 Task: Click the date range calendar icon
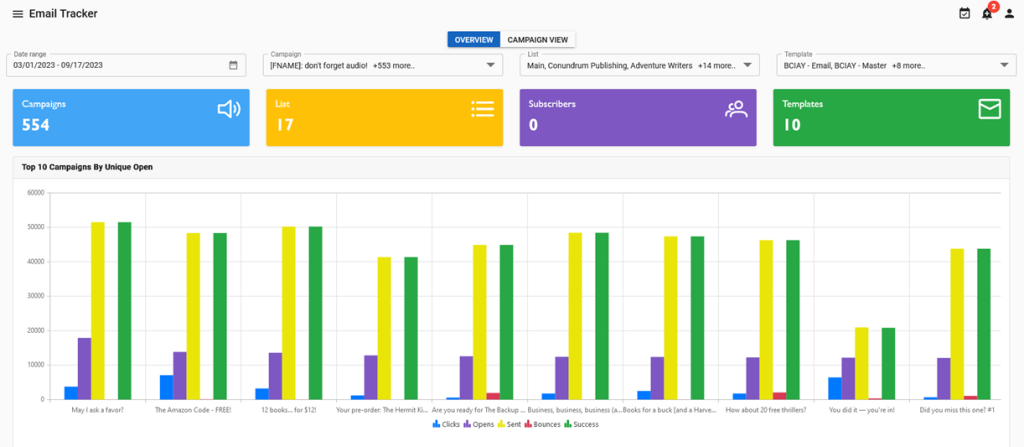(233, 65)
